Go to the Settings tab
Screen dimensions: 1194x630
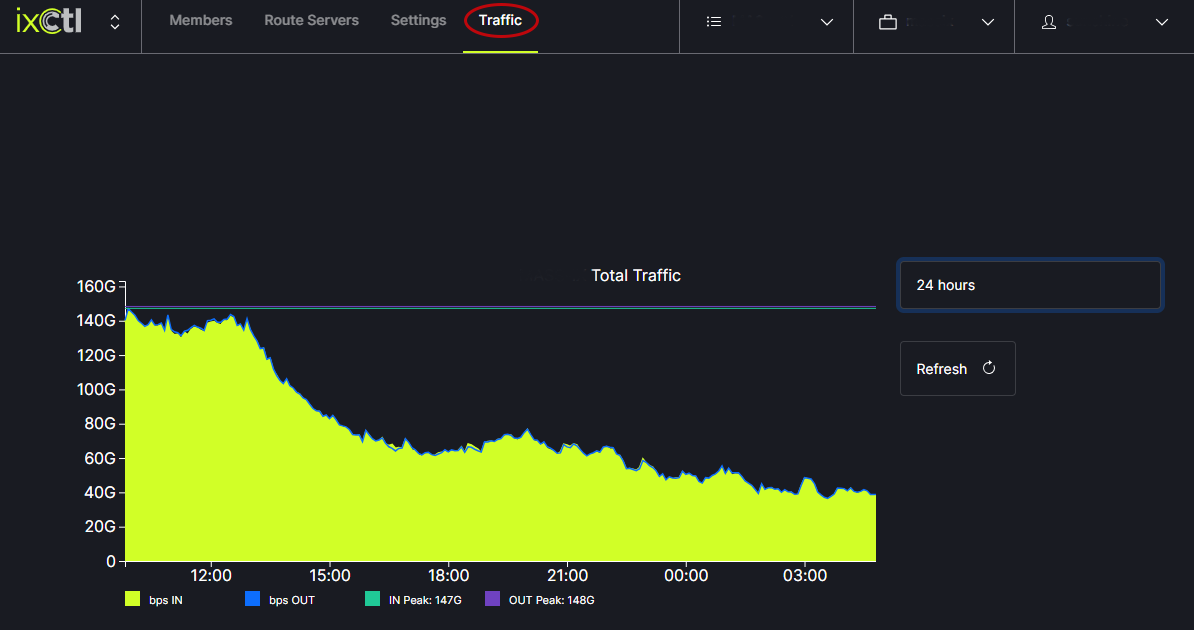[x=418, y=21]
